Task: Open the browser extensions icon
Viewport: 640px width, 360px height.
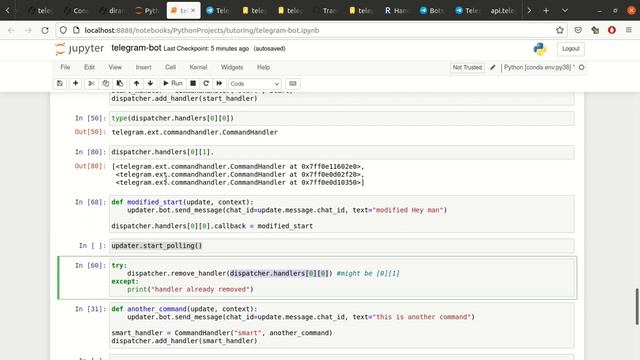Action: click(x=595, y=30)
